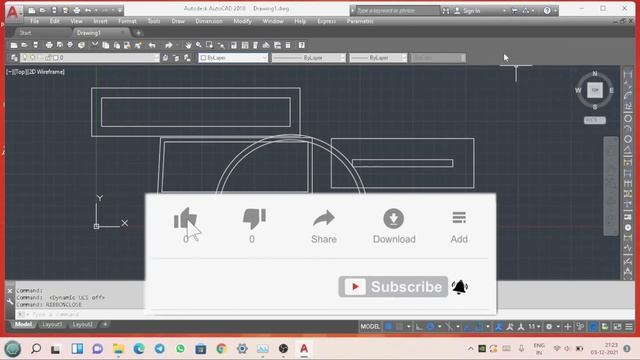The width and height of the screenshot is (640, 360).
Task: Open Google Chrome from the taskbar
Action: click(222, 349)
